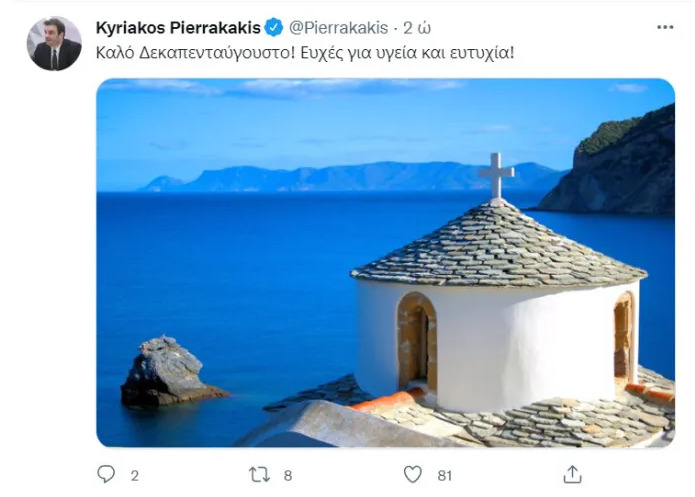Click the reply speech bubble icon
The height and width of the screenshot is (497, 695).
pos(106,474)
